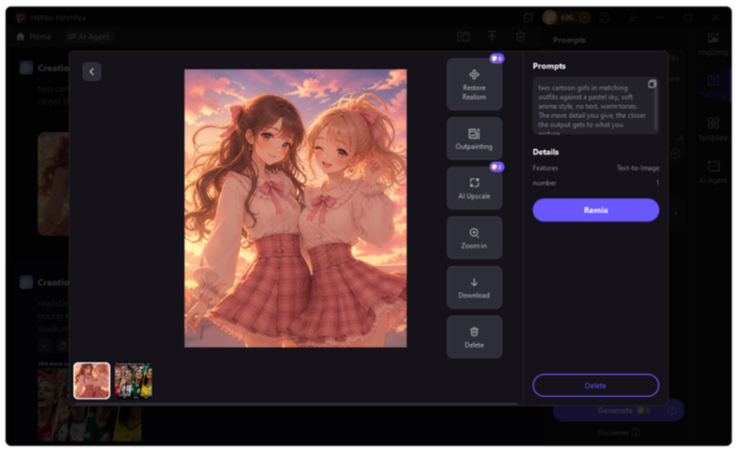Click the main anime girls preview image
This screenshot has width=736, height=450.
[x=295, y=208]
